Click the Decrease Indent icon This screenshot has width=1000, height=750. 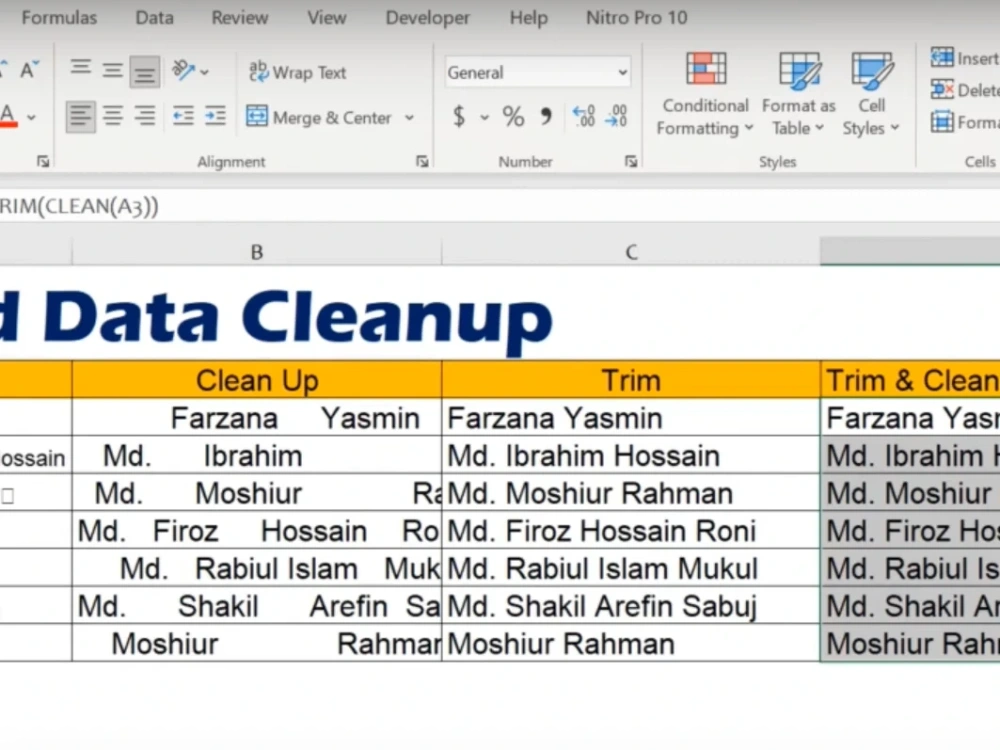pos(183,116)
